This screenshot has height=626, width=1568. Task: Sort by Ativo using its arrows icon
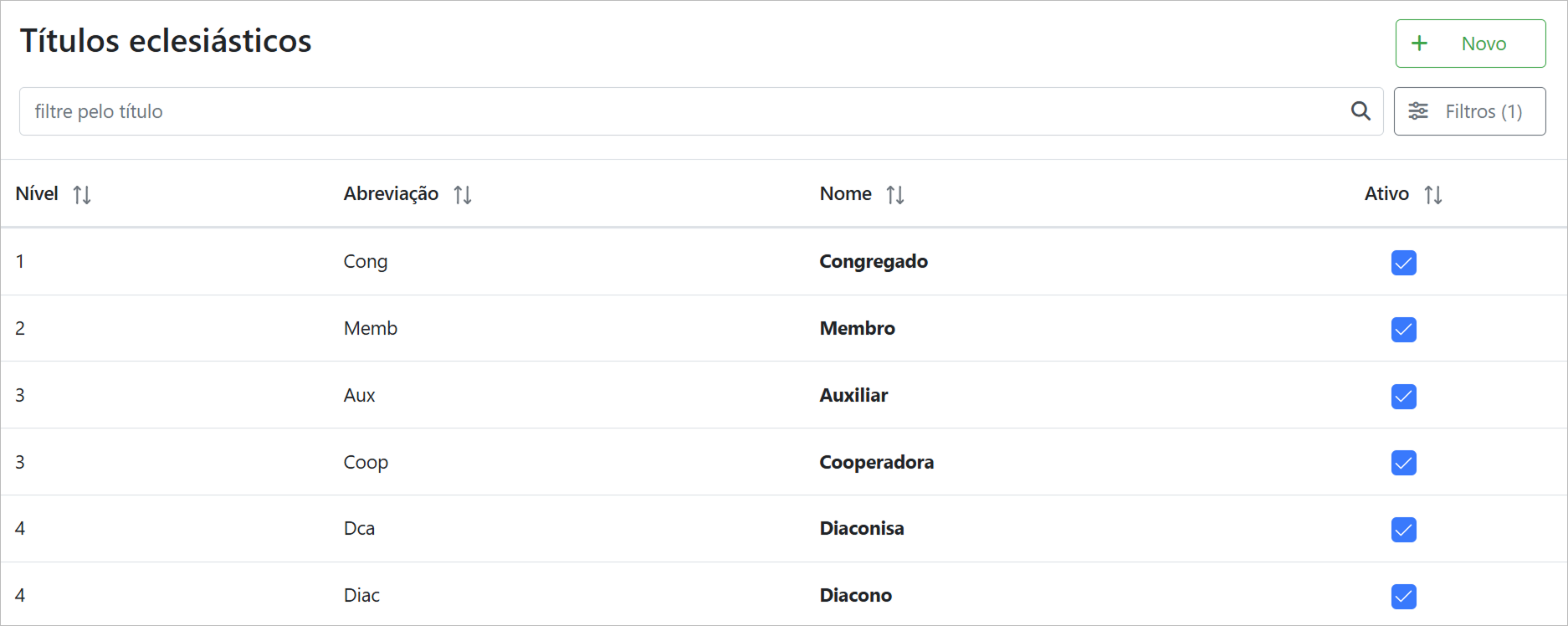(x=1433, y=195)
